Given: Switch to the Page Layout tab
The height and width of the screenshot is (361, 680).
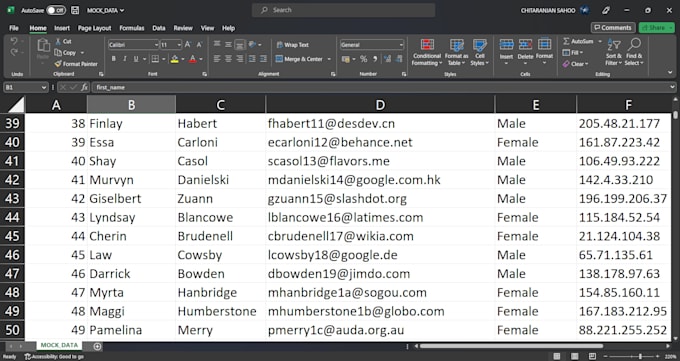Looking at the screenshot, I should pos(95,28).
